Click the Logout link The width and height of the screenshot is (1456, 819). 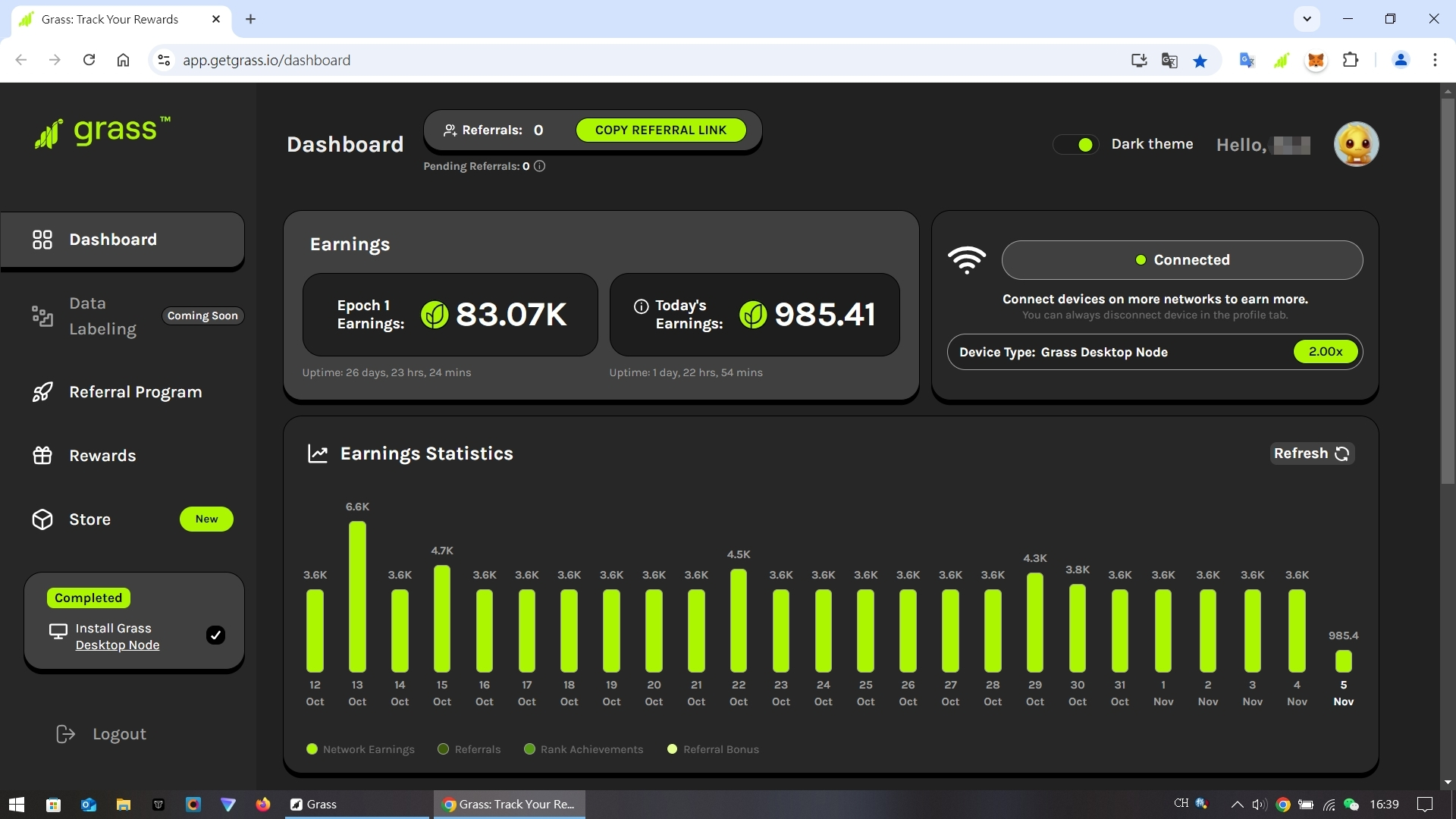[102, 734]
